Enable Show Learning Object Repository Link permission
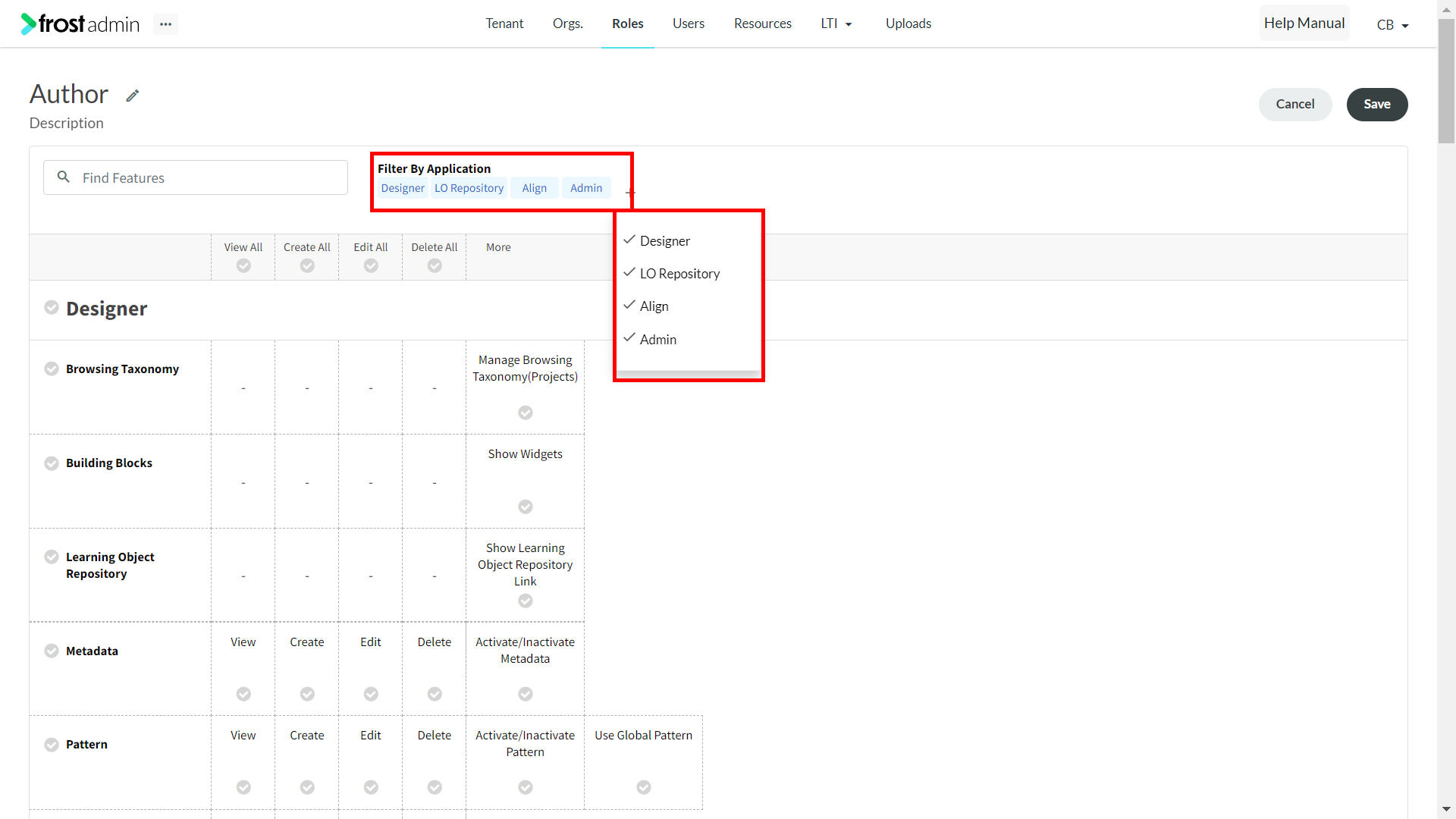Image resolution: width=1456 pixels, height=819 pixels. pos(526,601)
